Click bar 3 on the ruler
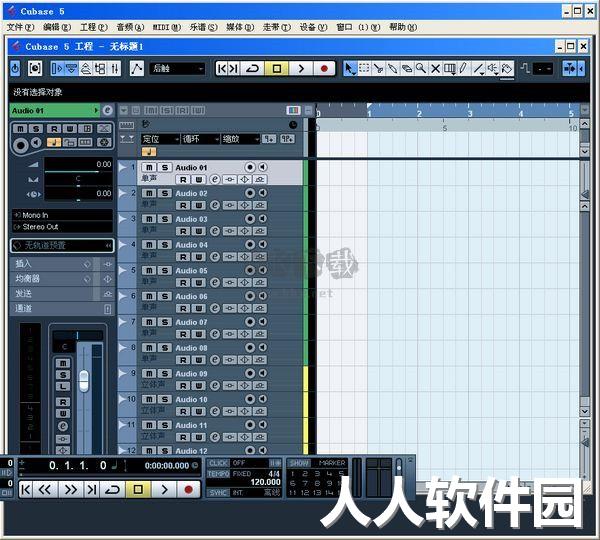The width and height of the screenshot is (600, 540). (x=470, y=114)
